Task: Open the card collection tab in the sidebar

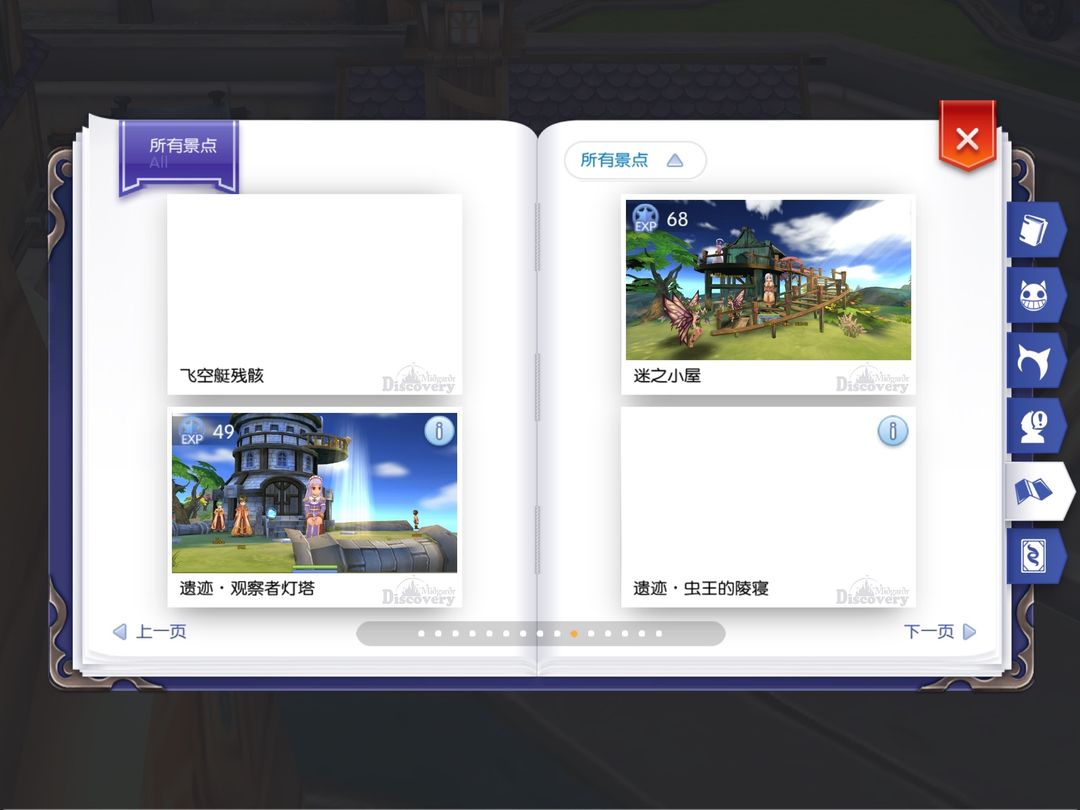Action: click(x=1035, y=556)
